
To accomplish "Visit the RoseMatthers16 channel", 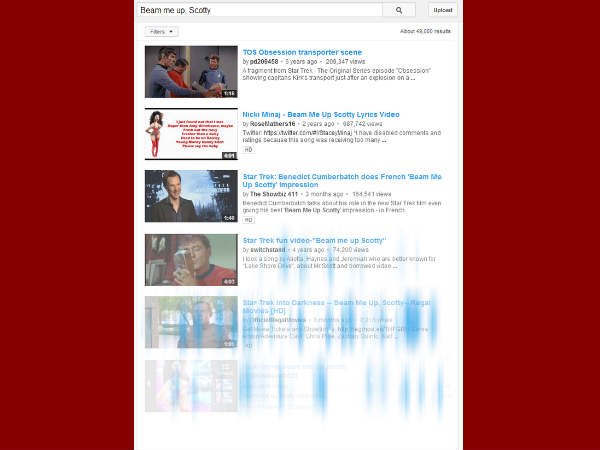I will click(x=272, y=124).
